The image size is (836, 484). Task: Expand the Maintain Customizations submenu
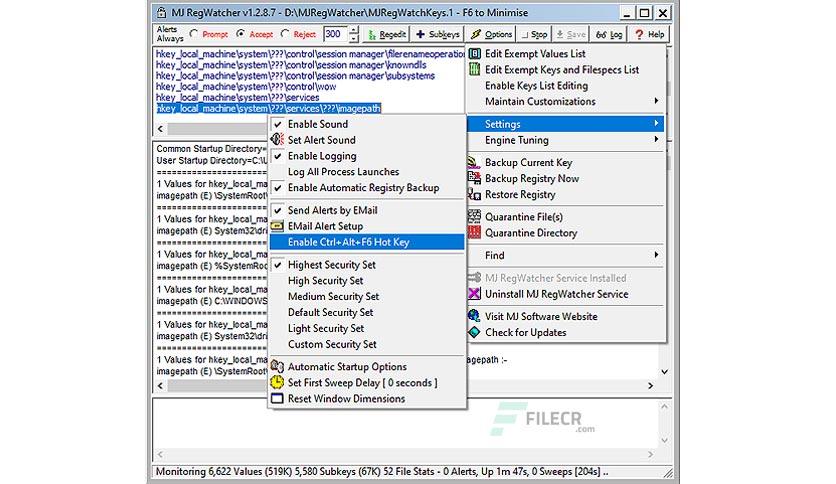566,101
